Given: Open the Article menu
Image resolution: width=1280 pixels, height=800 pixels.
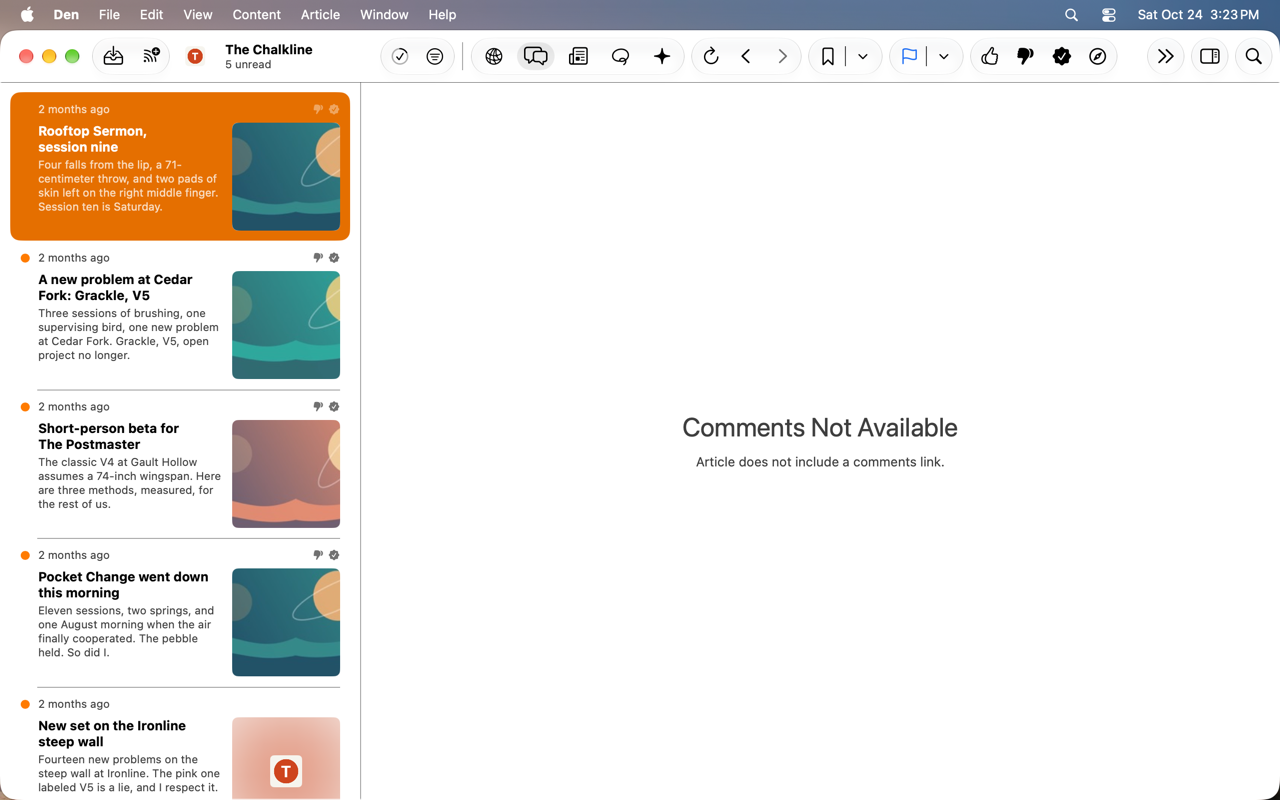Looking at the screenshot, I should [320, 15].
